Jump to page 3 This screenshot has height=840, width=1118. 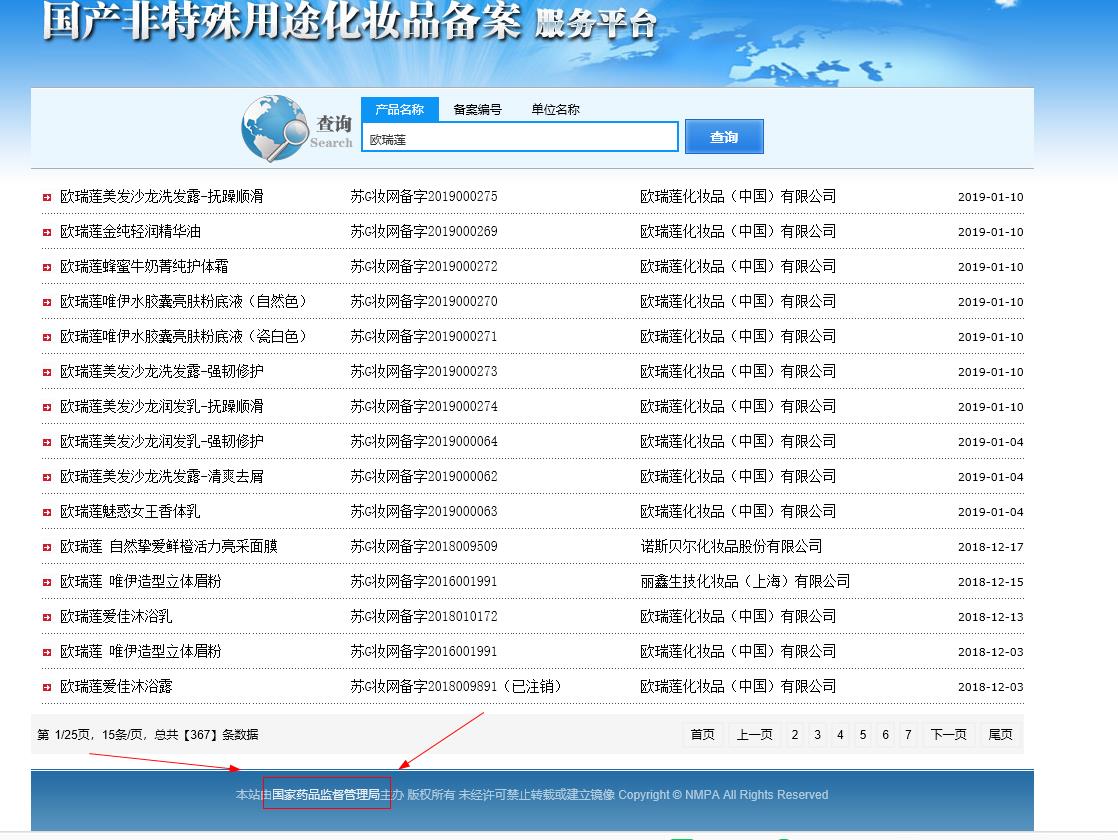tap(817, 734)
